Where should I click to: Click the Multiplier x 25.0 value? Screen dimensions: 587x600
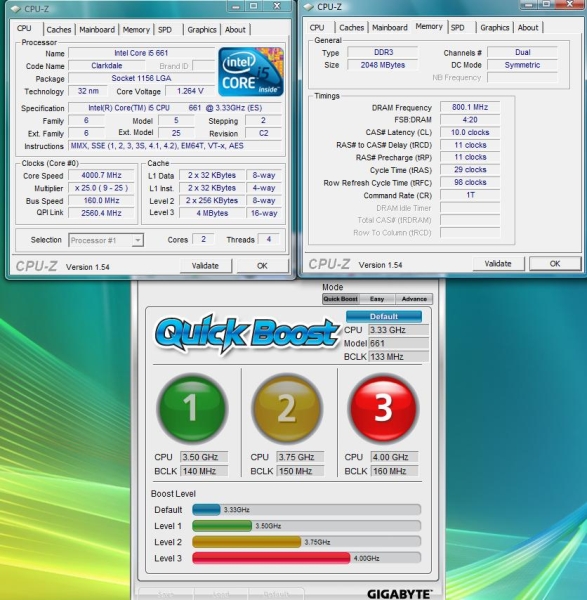tap(101, 188)
